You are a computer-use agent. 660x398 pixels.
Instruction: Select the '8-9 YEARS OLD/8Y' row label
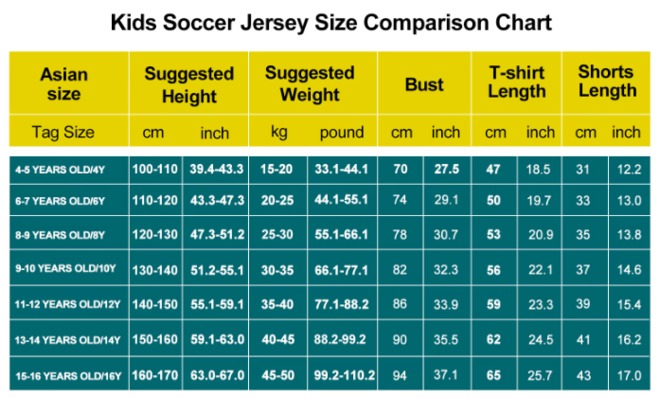(60, 235)
